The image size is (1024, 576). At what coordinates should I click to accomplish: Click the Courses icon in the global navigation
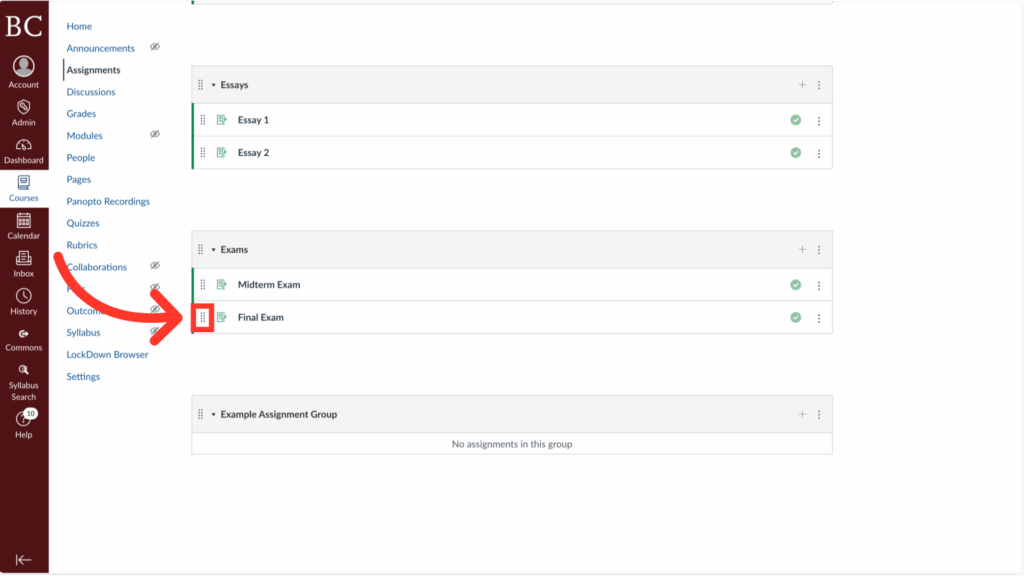point(23,186)
